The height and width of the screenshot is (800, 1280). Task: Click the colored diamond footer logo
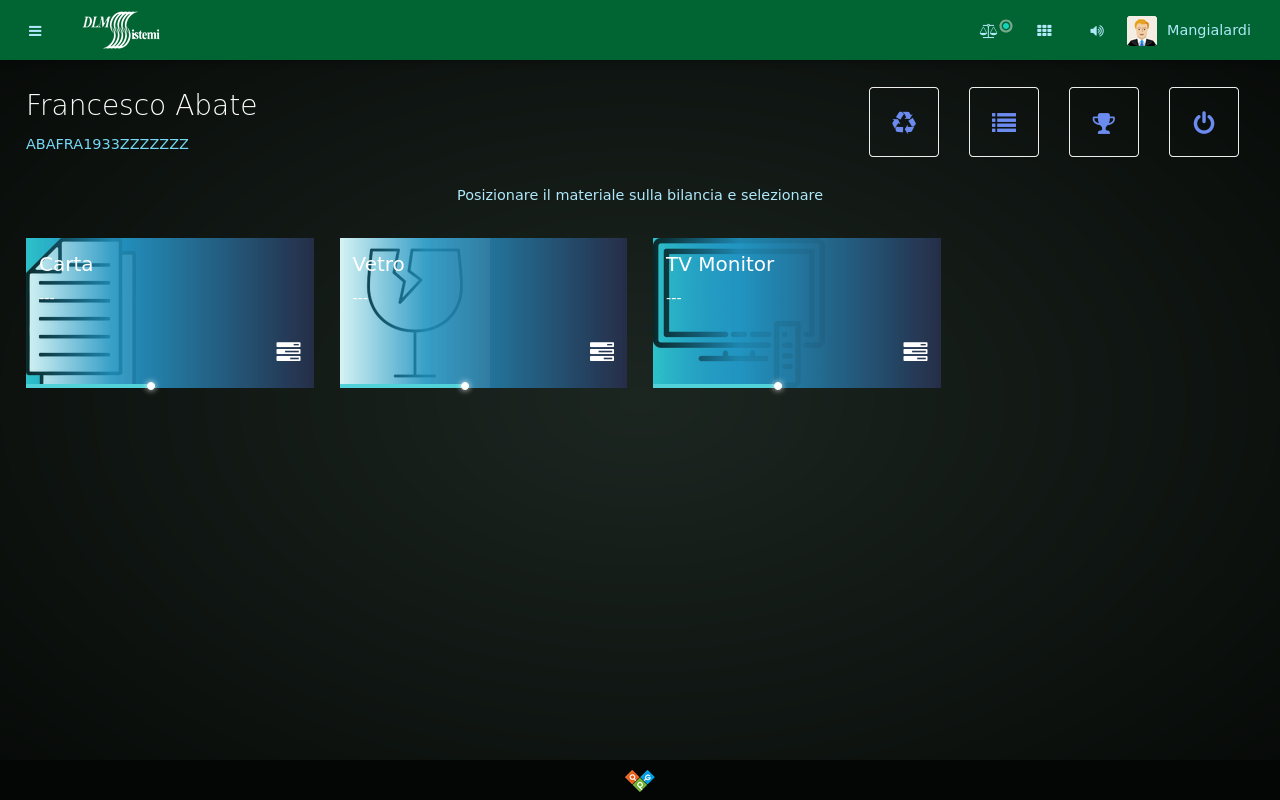[640, 780]
